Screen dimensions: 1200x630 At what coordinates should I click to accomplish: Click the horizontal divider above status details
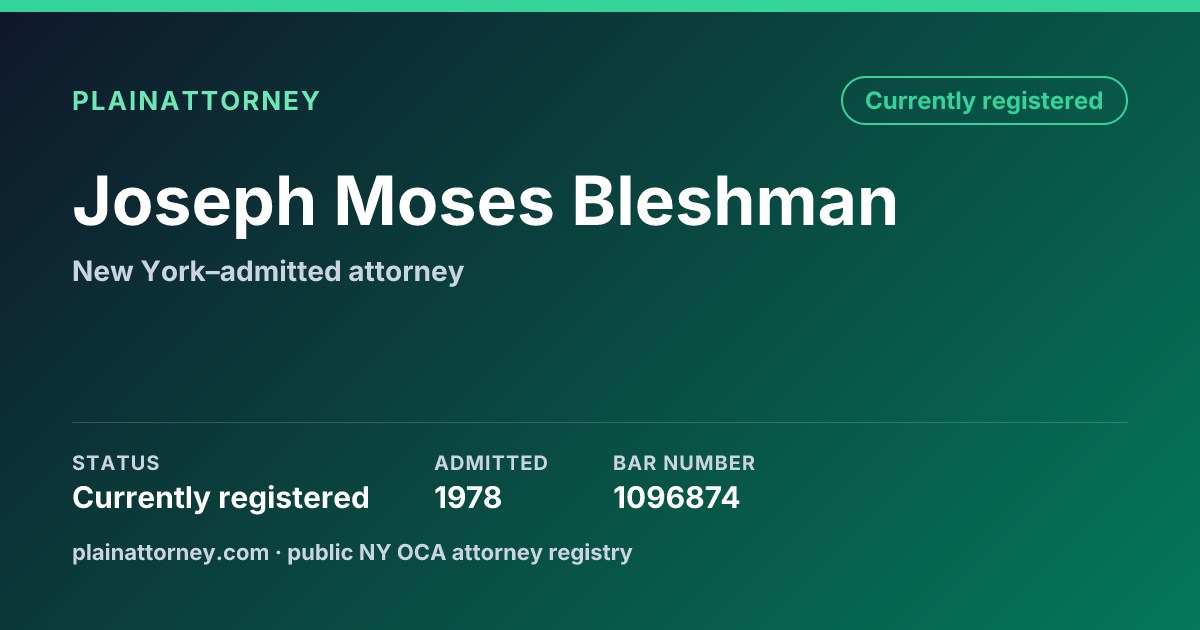click(600, 422)
